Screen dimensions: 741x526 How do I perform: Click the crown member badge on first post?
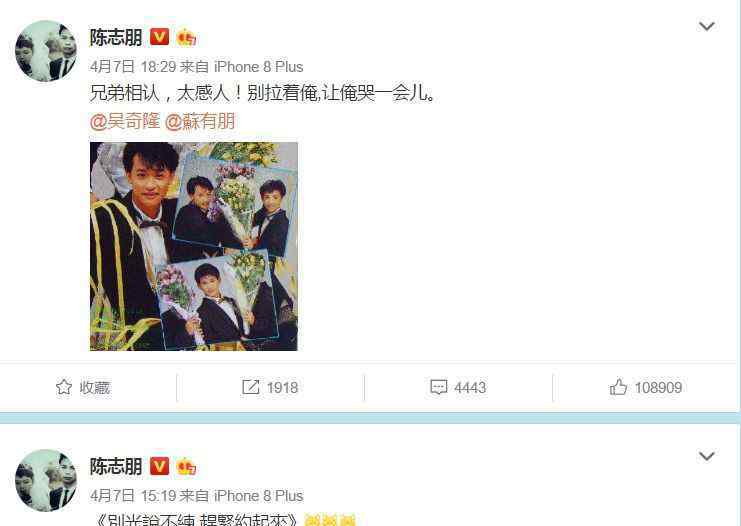pos(186,37)
